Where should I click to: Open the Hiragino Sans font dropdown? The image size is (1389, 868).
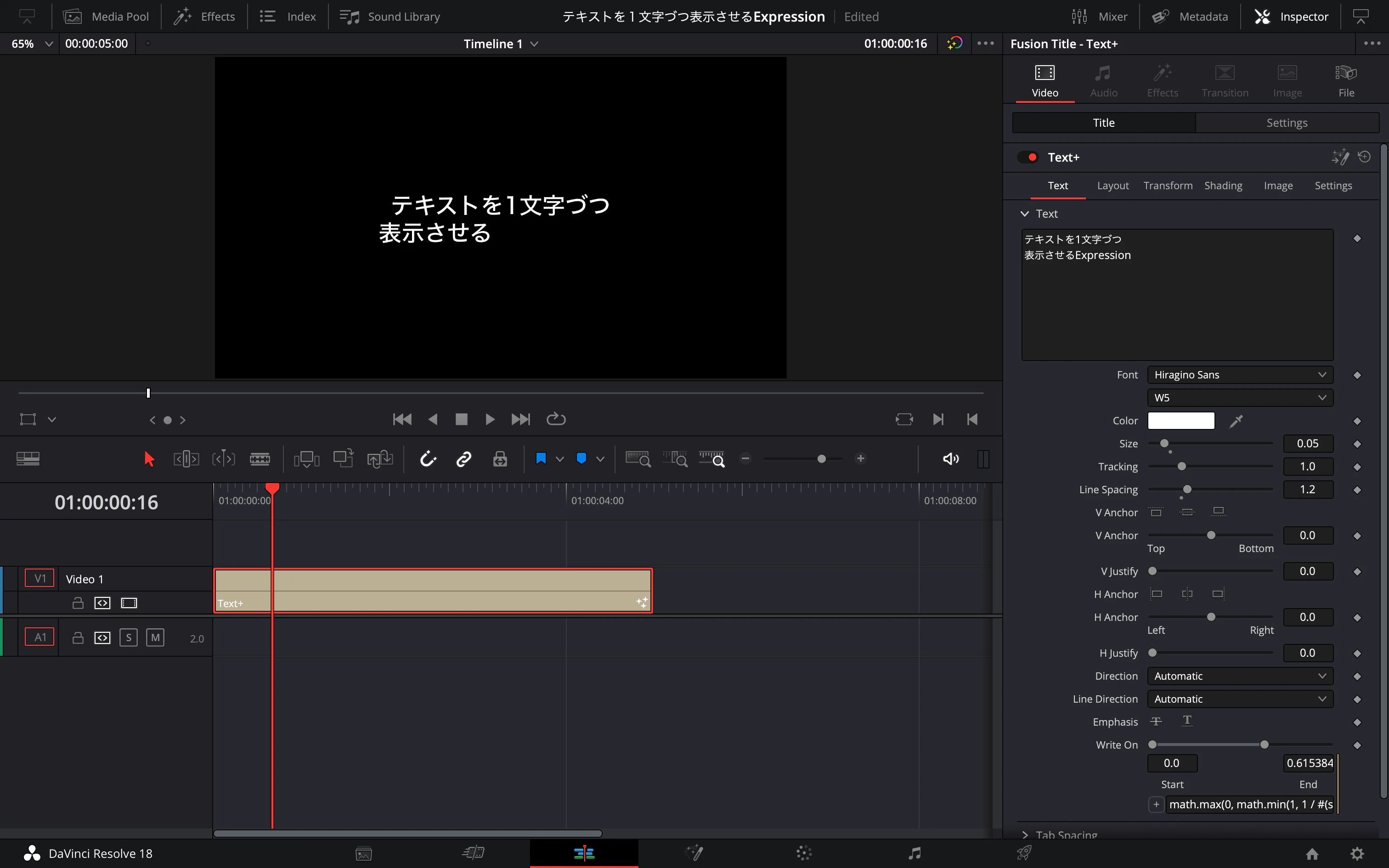pos(1240,375)
